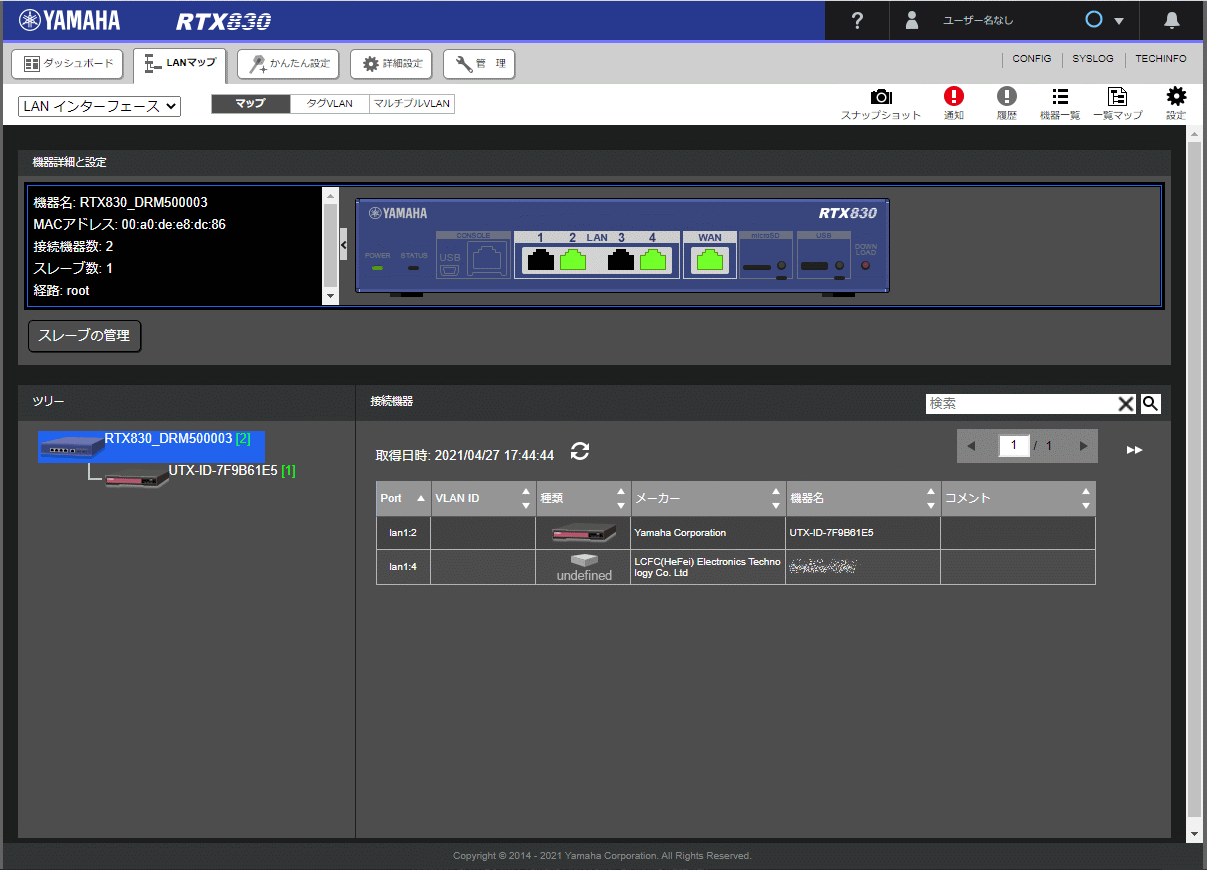Open the LAN interface dropdown
This screenshot has width=1207, height=870.
tap(99, 106)
